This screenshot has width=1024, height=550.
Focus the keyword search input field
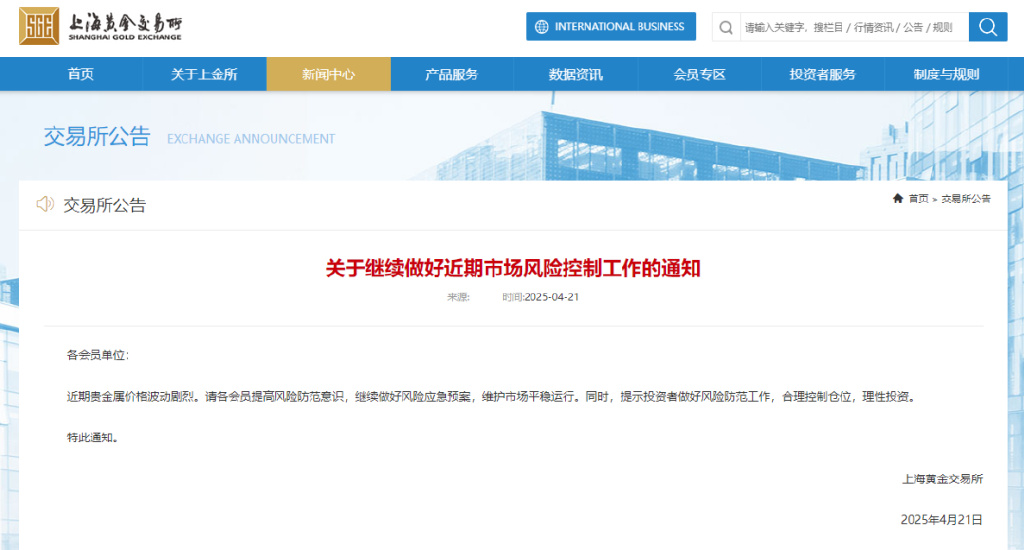(x=853, y=27)
